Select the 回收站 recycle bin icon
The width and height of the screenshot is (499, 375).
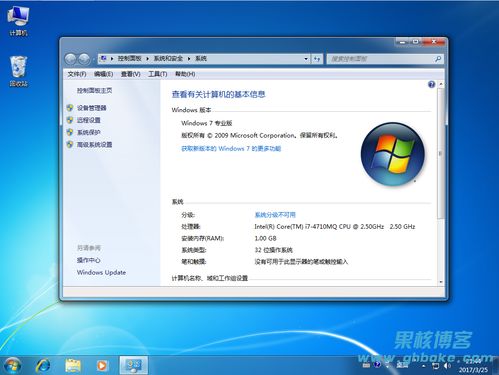(x=18, y=71)
